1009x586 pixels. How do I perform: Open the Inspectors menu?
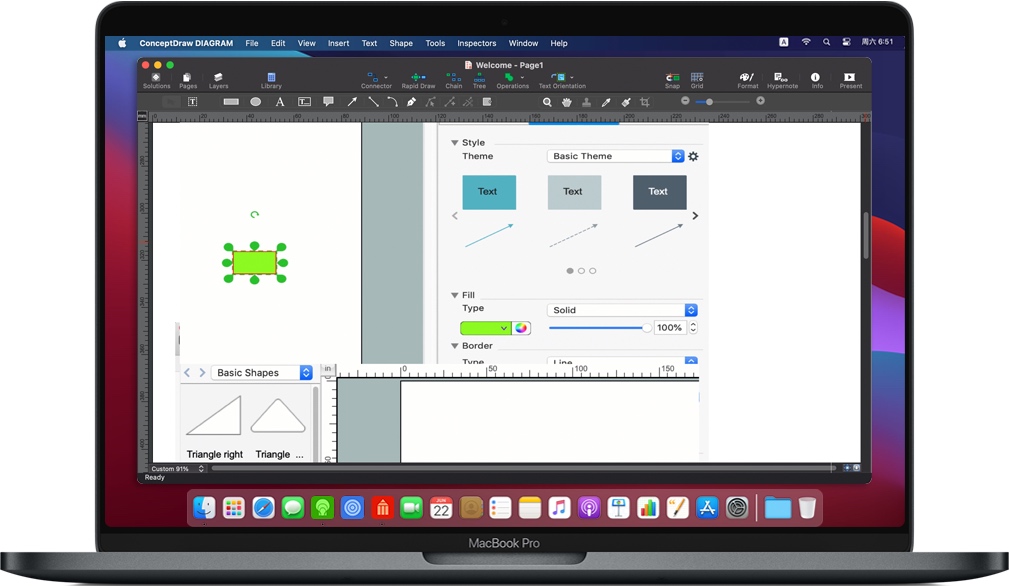pyautogui.click(x=476, y=43)
